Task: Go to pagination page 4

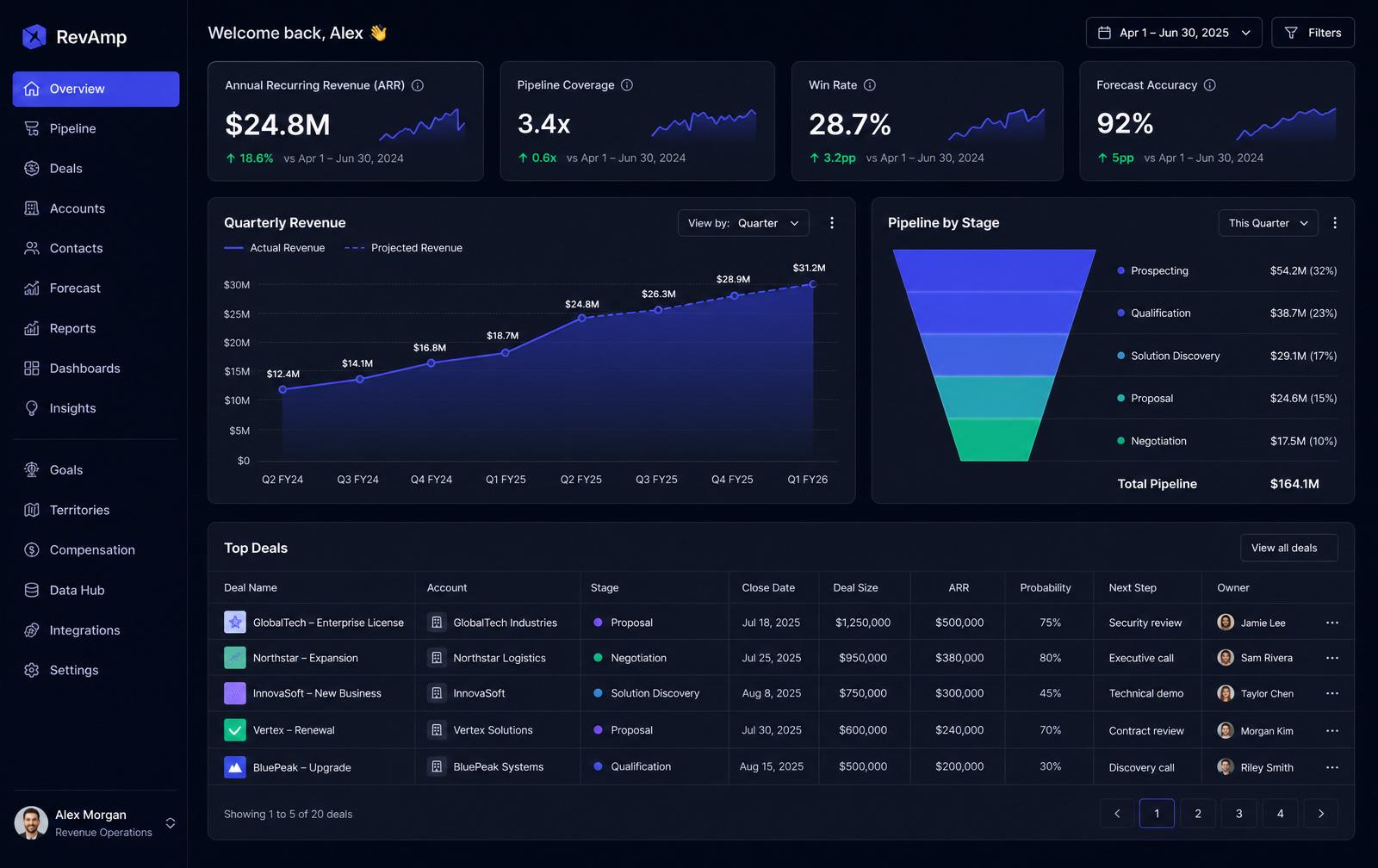Action: tap(1281, 814)
